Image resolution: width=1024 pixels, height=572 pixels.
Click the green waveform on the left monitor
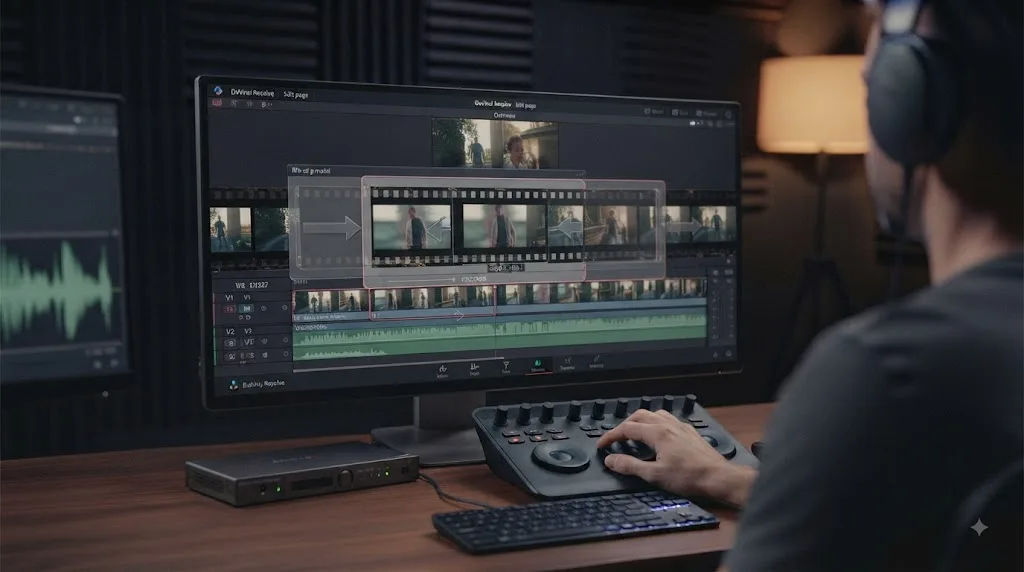coord(57,291)
